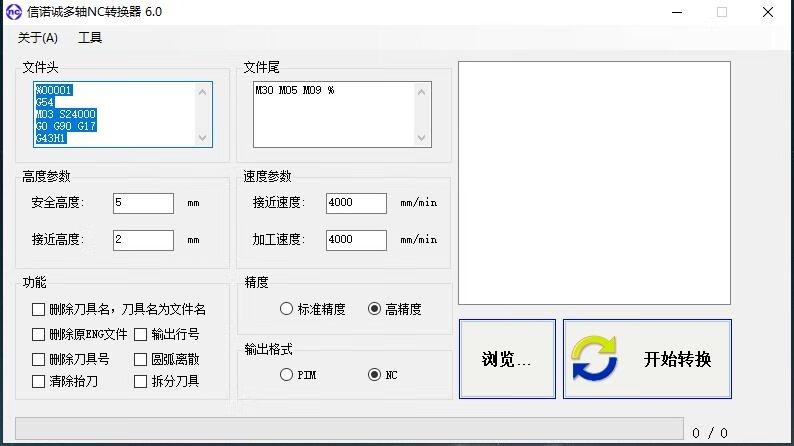Click the G54 line in 文件头
794x446 pixels.
click(x=45, y=102)
